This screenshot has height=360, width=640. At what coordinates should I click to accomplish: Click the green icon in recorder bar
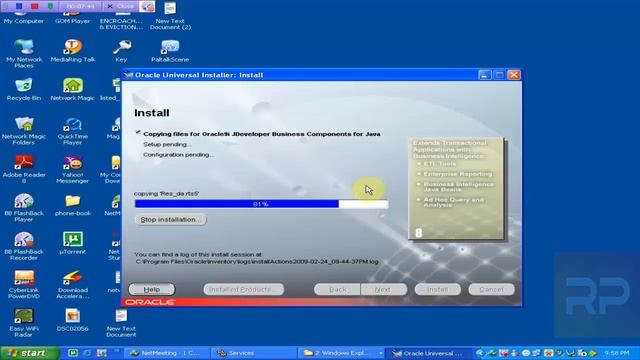tap(50, 6)
